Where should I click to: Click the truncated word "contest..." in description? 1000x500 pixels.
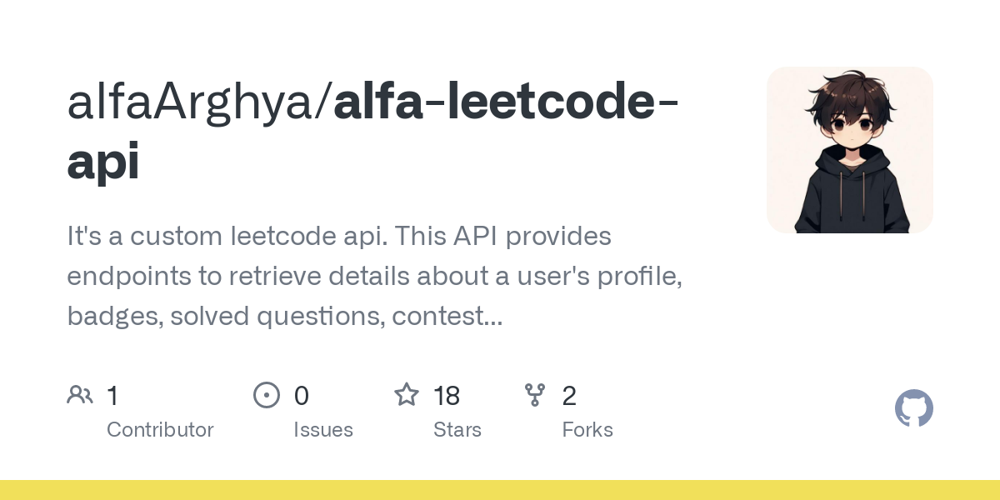click(447, 316)
